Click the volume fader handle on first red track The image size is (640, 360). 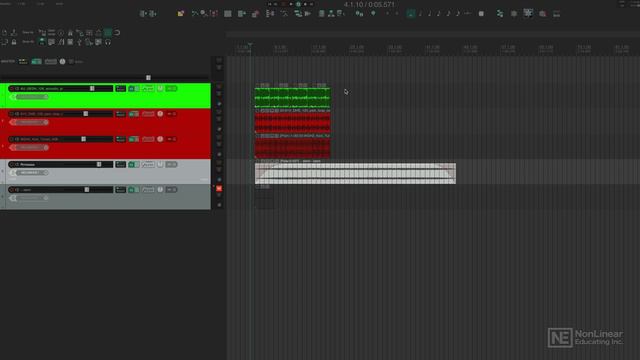pos(86,114)
